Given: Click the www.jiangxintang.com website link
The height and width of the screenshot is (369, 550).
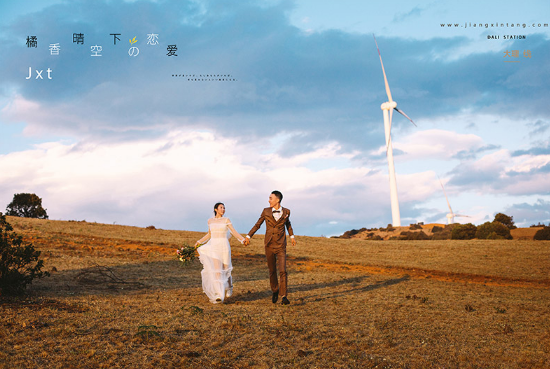Looking at the screenshot, I should pos(494,25).
